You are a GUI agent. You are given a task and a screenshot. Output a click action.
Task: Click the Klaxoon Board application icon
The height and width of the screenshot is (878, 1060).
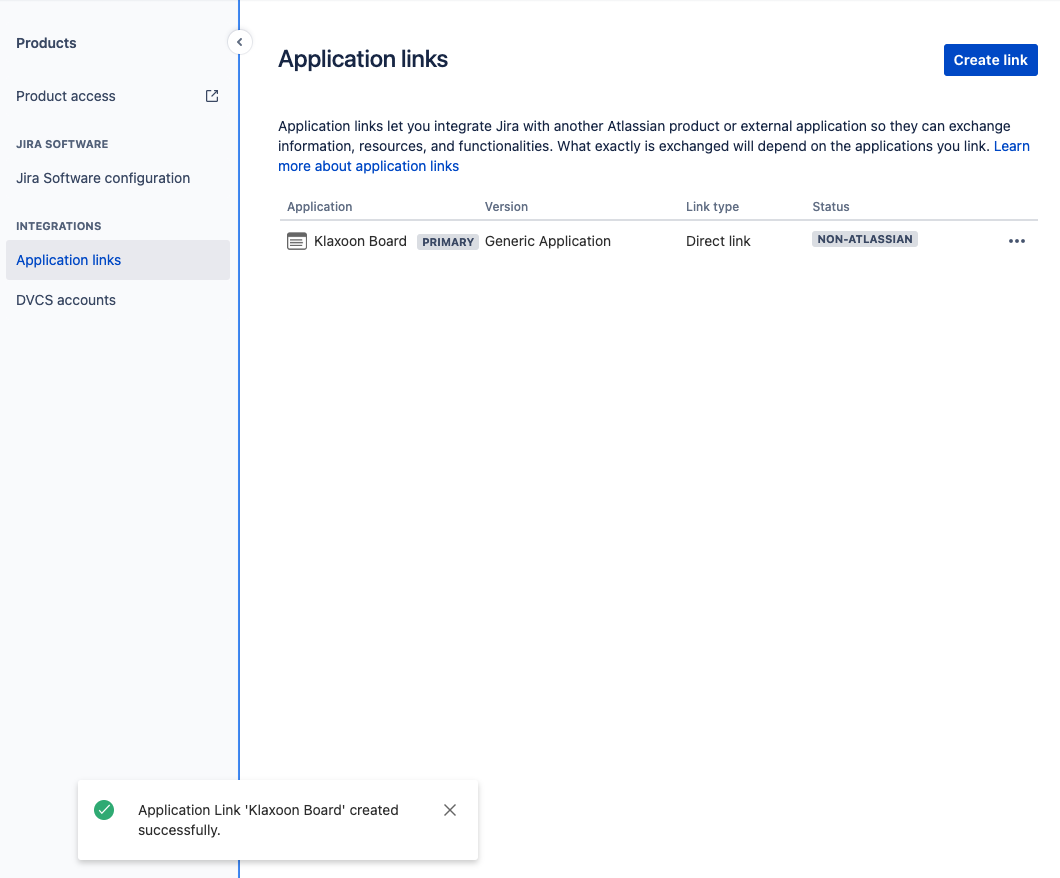pos(296,241)
